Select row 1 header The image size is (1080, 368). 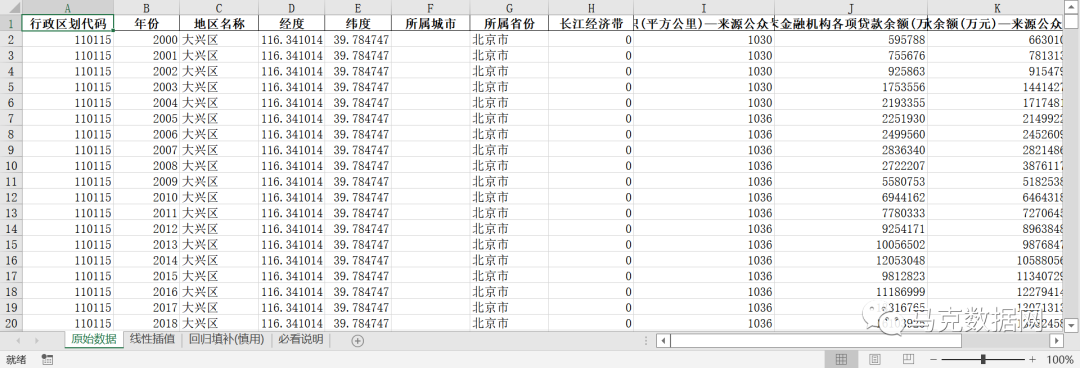click(x=10, y=23)
